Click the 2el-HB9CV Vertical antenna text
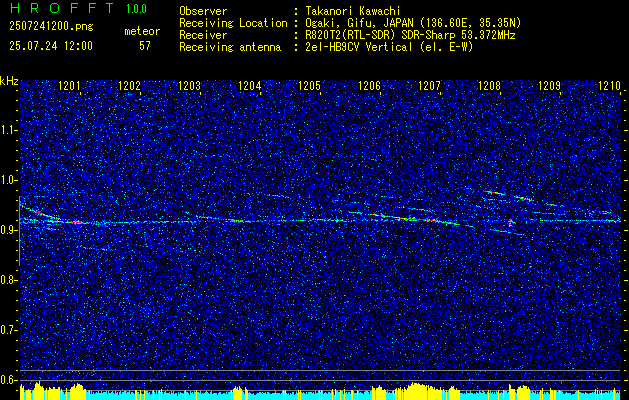This screenshot has height=400, width=629. [388, 47]
